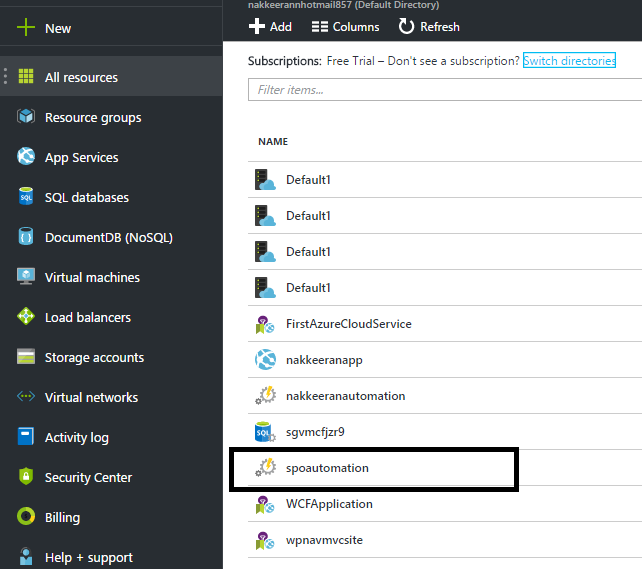Click the DocumentDB (NoSQL) icon
This screenshot has height=569, width=642.
tap(26, 237)
